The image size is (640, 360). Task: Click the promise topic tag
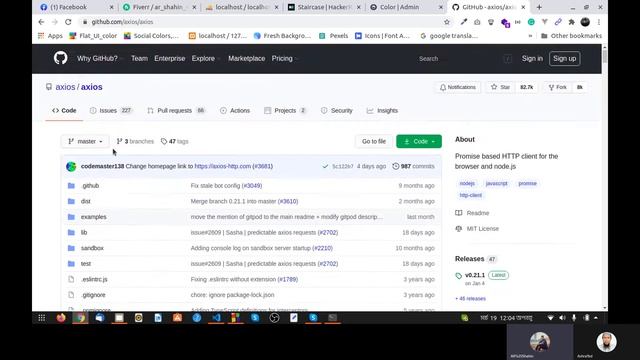(x=527, y=183)
